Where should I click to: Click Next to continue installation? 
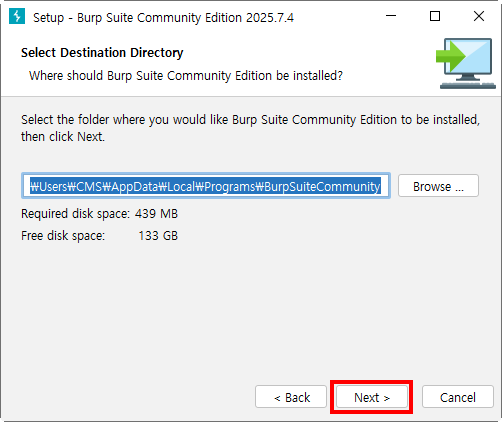tap(372, 397)
